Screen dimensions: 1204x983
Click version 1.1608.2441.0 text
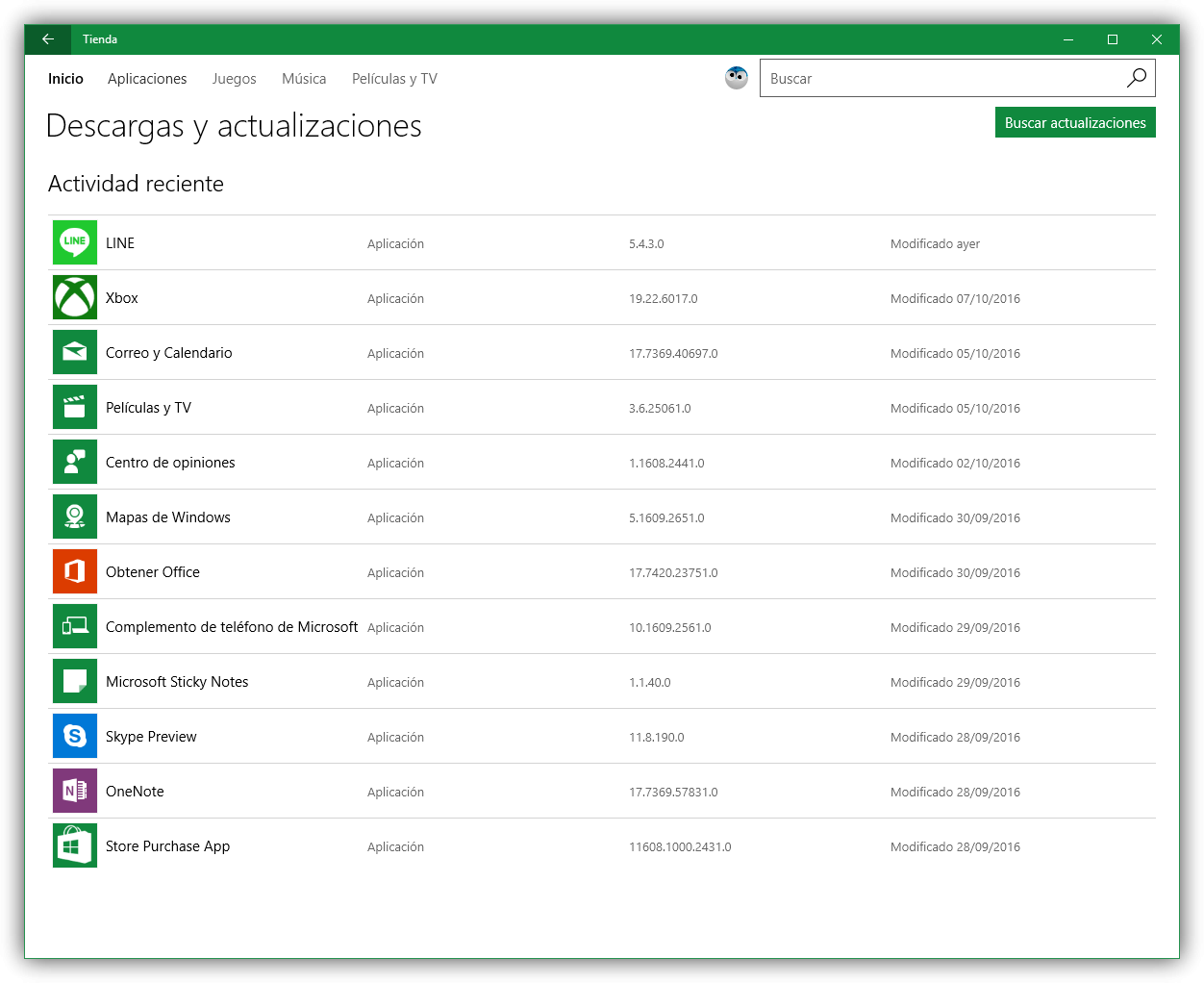click(x=666, y=464)
